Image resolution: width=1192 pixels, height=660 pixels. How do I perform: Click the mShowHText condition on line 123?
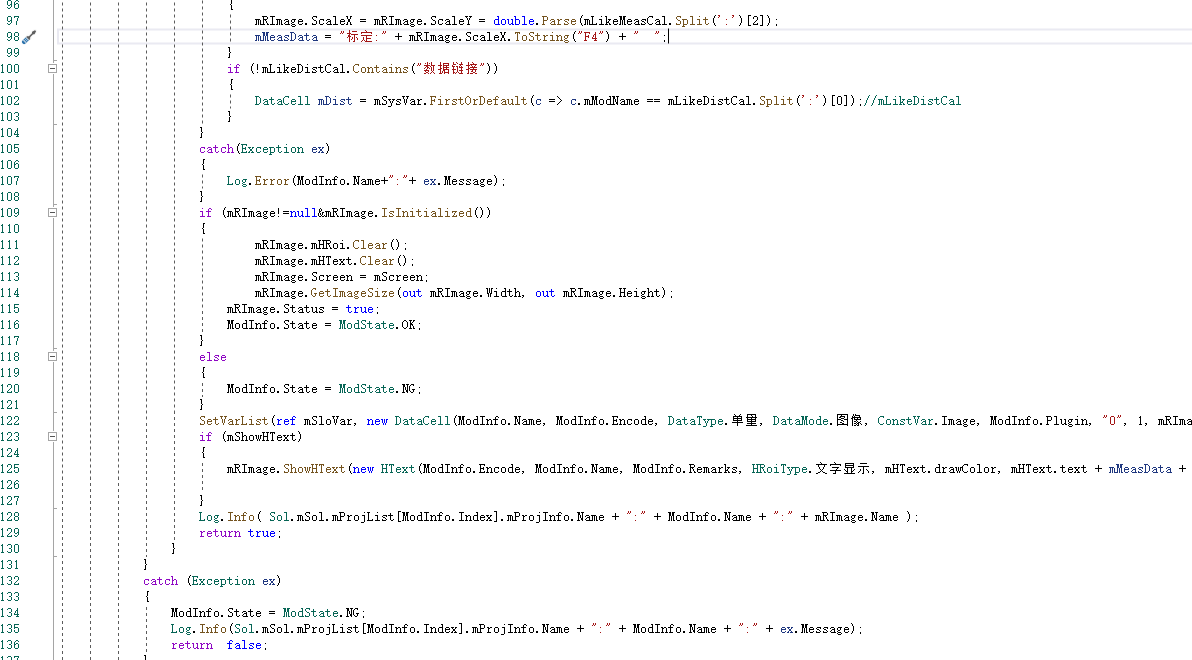click(262, 436)
